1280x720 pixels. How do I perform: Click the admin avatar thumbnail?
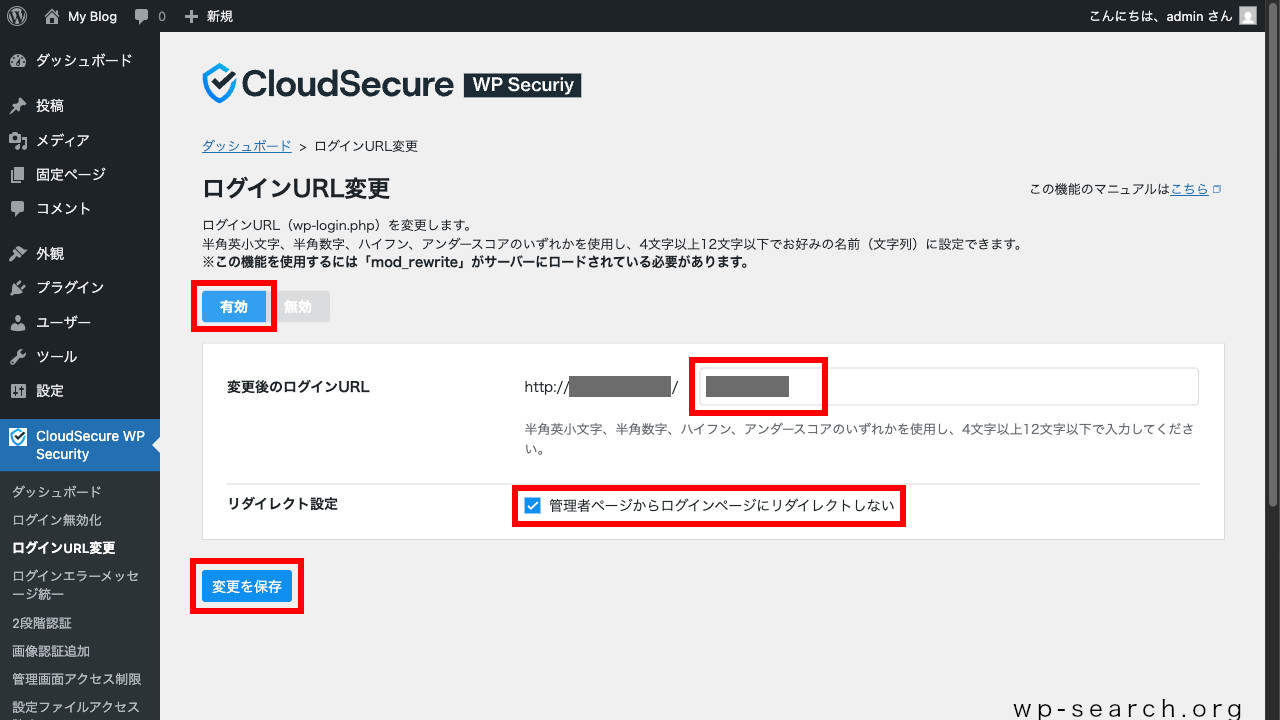[x=1247, y=15]
